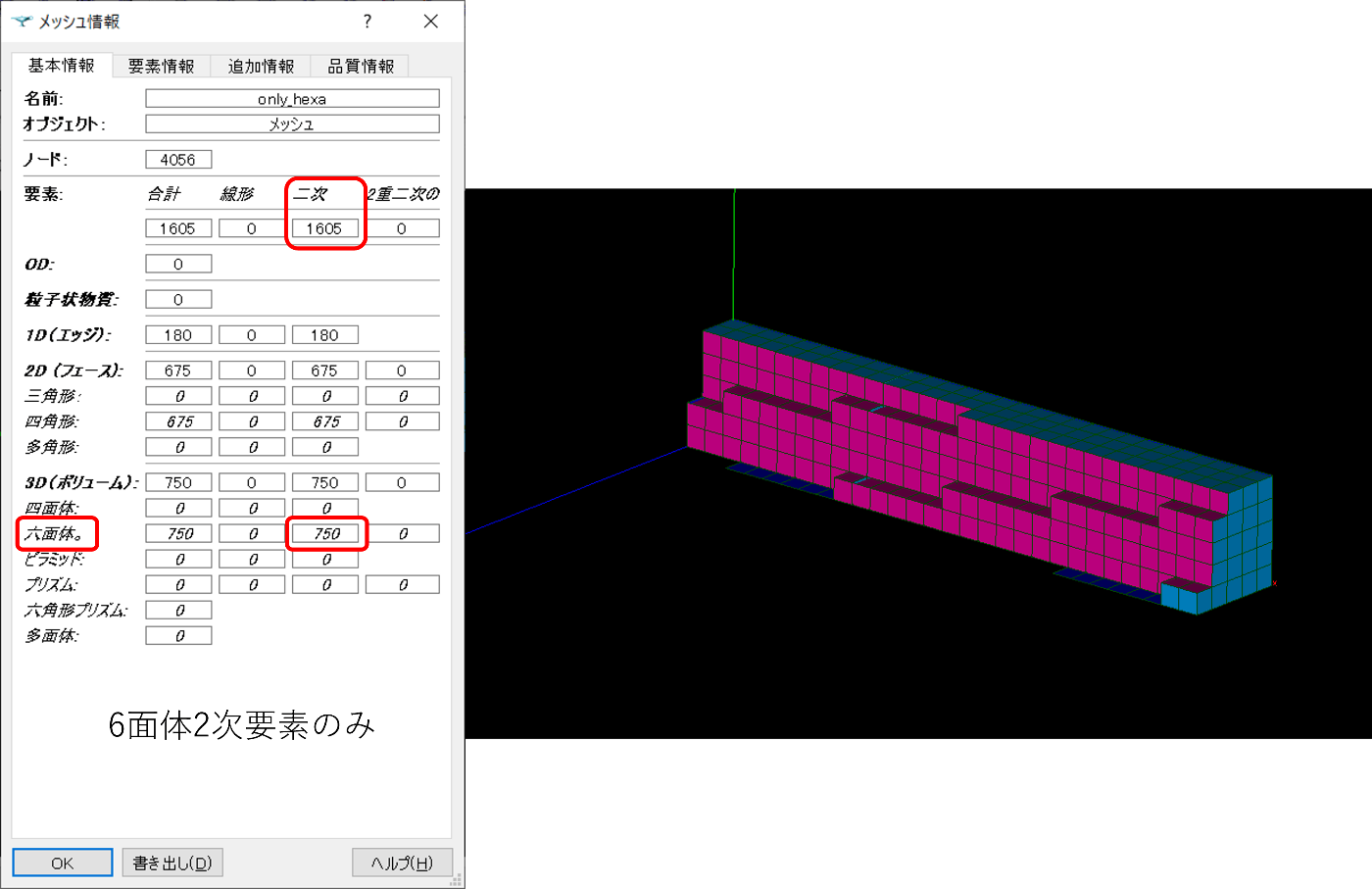Click the 合計 elements field showing 1605

coord(178,227)
